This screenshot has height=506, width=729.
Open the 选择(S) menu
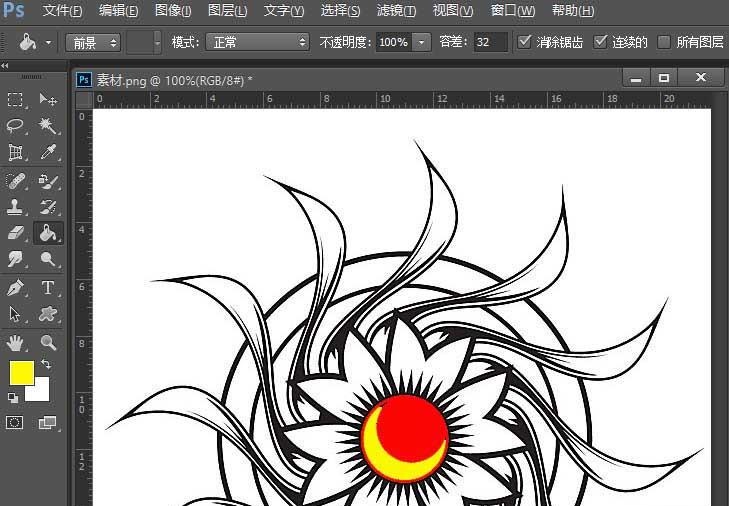tap(340, 10)
